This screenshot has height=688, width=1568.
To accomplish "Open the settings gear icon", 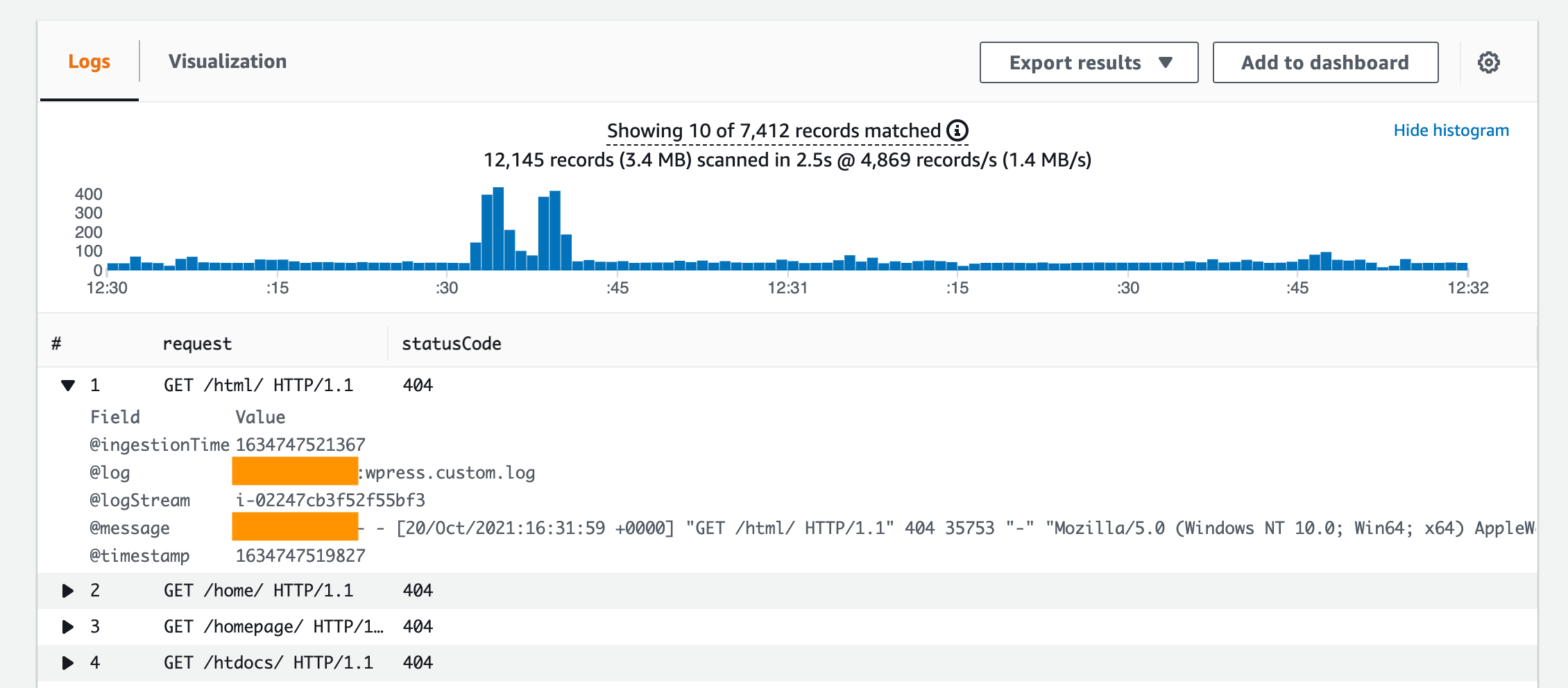I will 1489,62.
